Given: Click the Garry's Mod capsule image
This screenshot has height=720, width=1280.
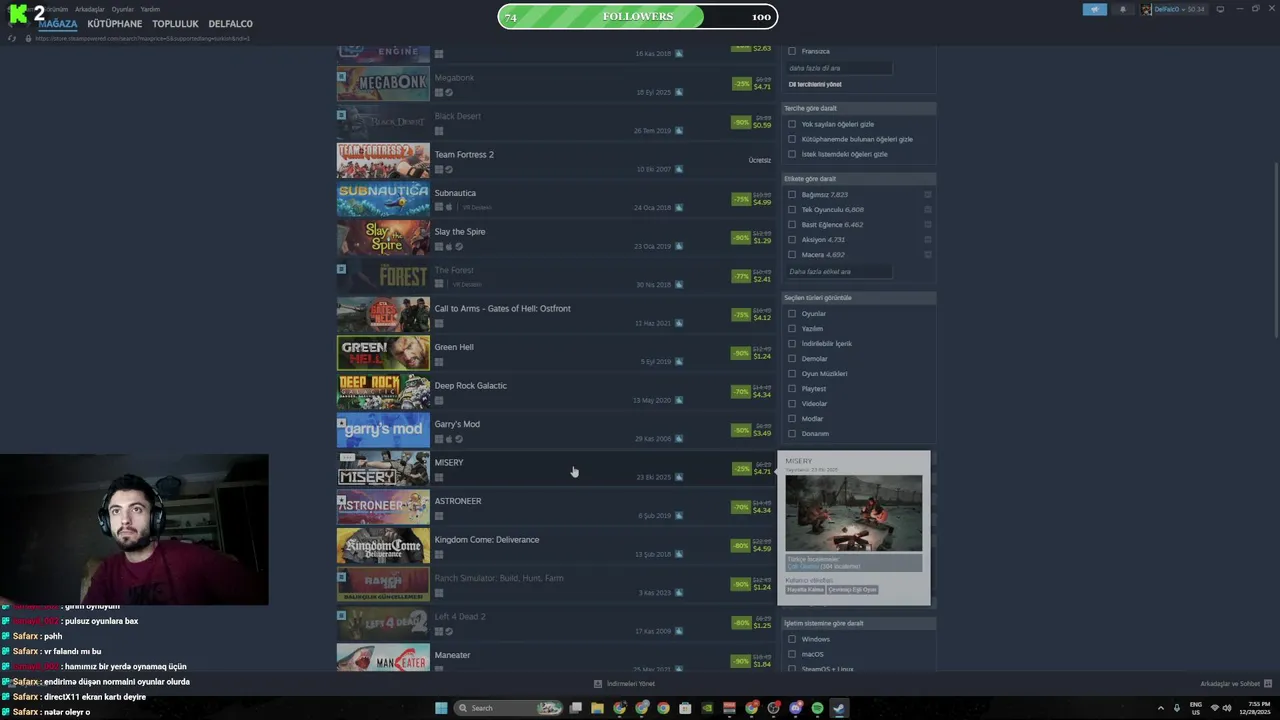Looking at the screenshot, I should [x=383, y=430].
